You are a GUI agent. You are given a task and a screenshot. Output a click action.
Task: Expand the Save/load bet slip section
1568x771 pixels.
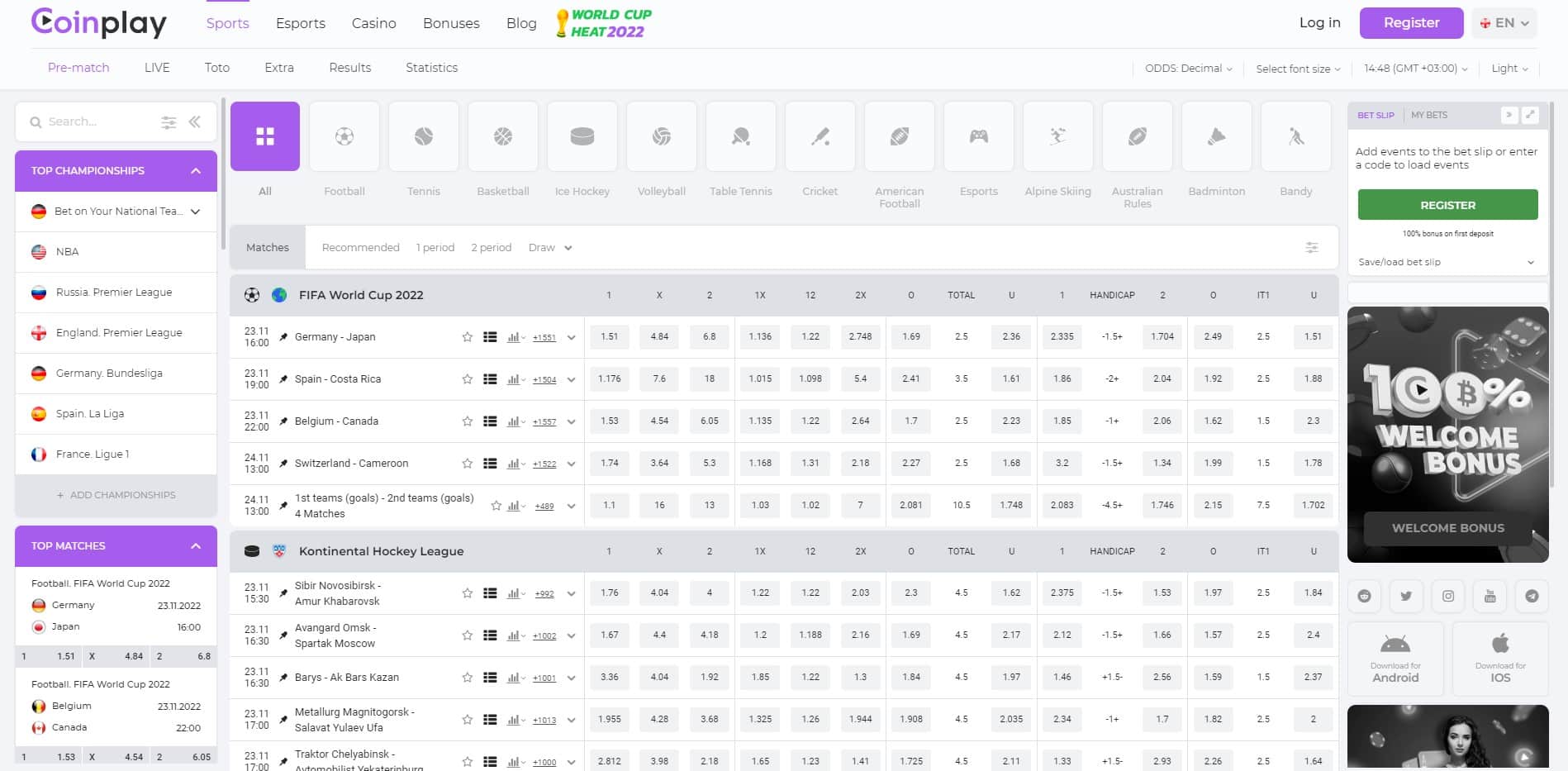pyautogui.click(x=1447, y=262)
